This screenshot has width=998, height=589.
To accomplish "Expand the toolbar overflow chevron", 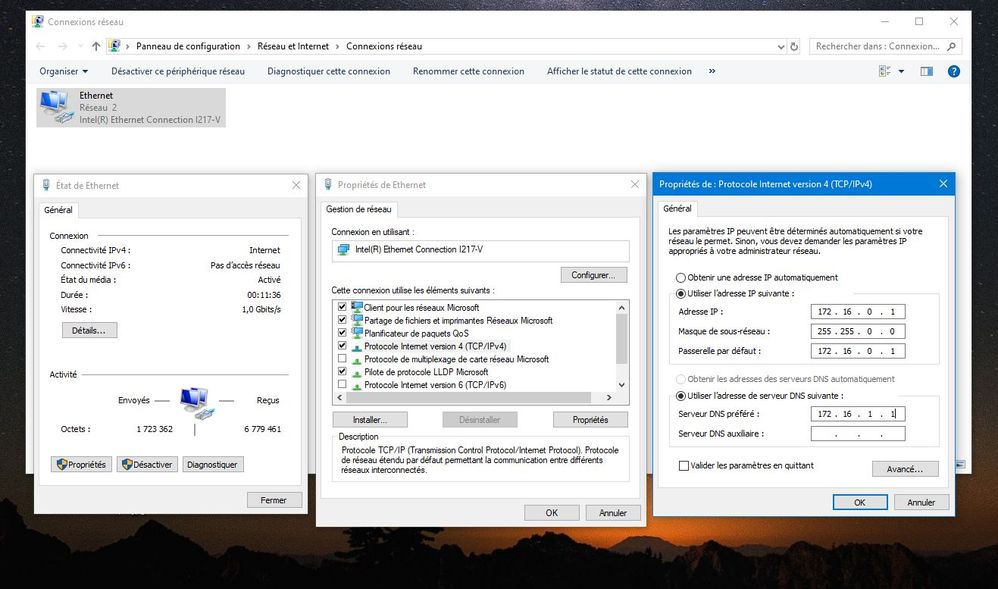I will pyautogui.click(x=712, y=71).
